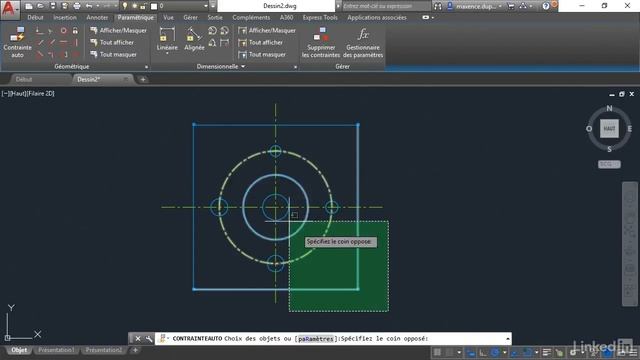Click the Undo arrow icon
This screenshot has height=360, width=640.
pyautogui.click(x=89, y=6)
